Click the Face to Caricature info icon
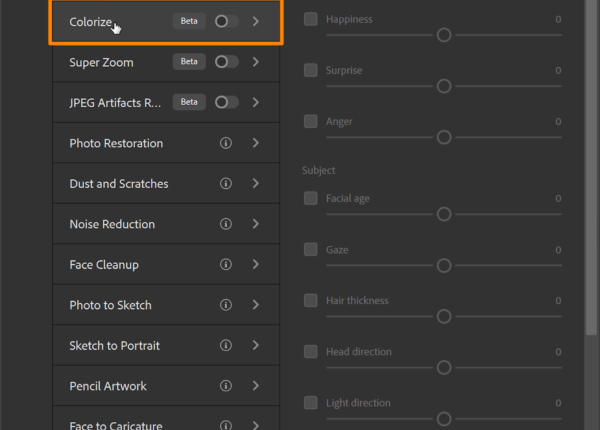 click(x=226, y=424)
